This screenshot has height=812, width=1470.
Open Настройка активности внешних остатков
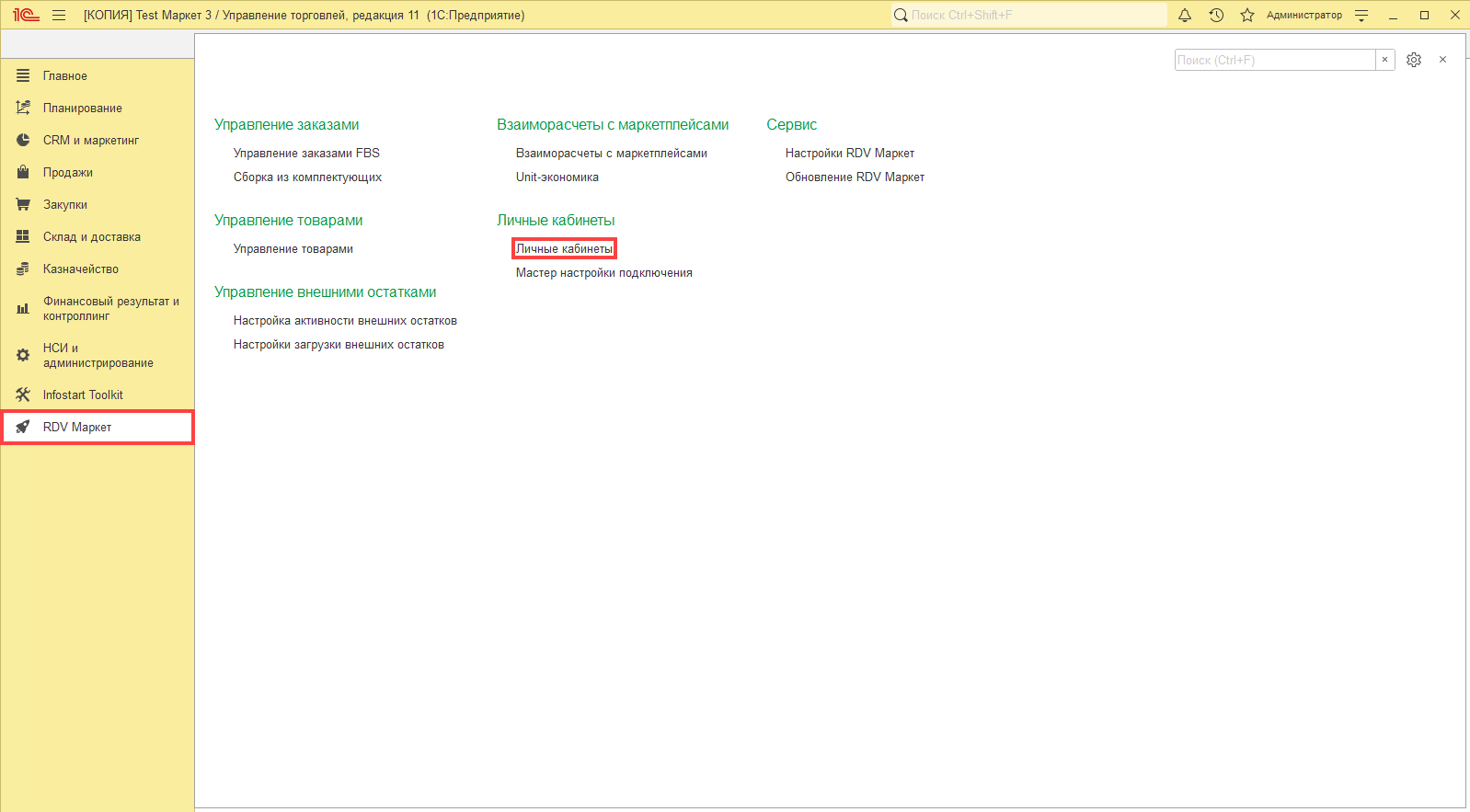[345, 320]
